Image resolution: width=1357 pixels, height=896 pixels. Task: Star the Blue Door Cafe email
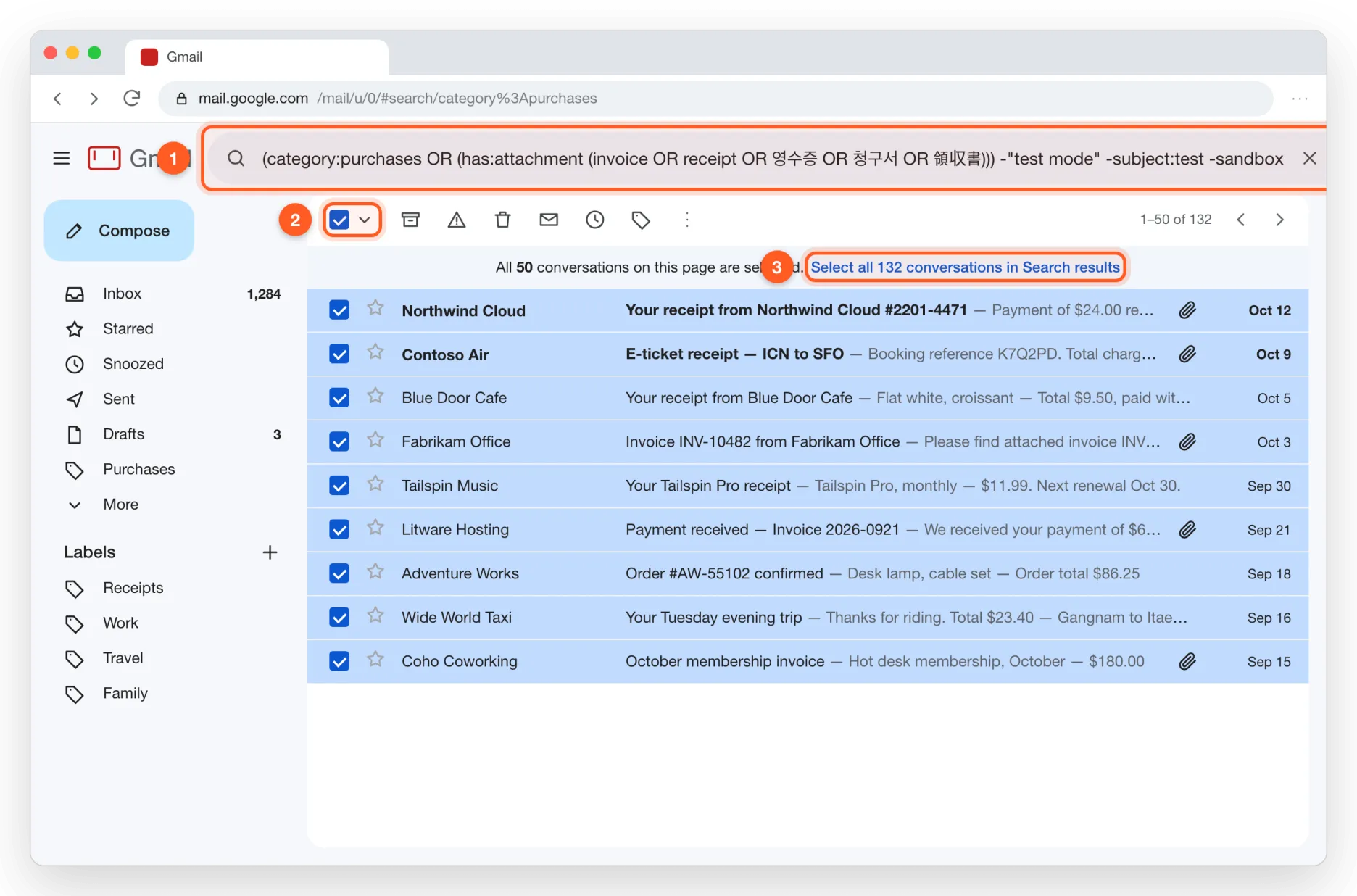click(375, 397)
